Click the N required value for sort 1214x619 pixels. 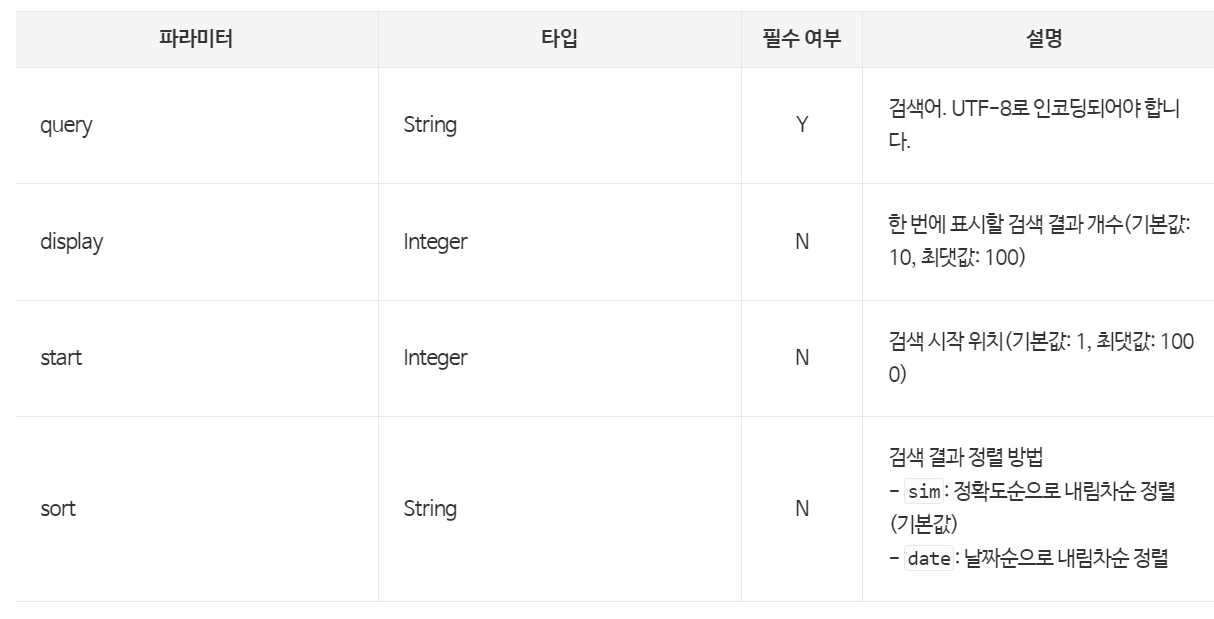tap(801, 509)
